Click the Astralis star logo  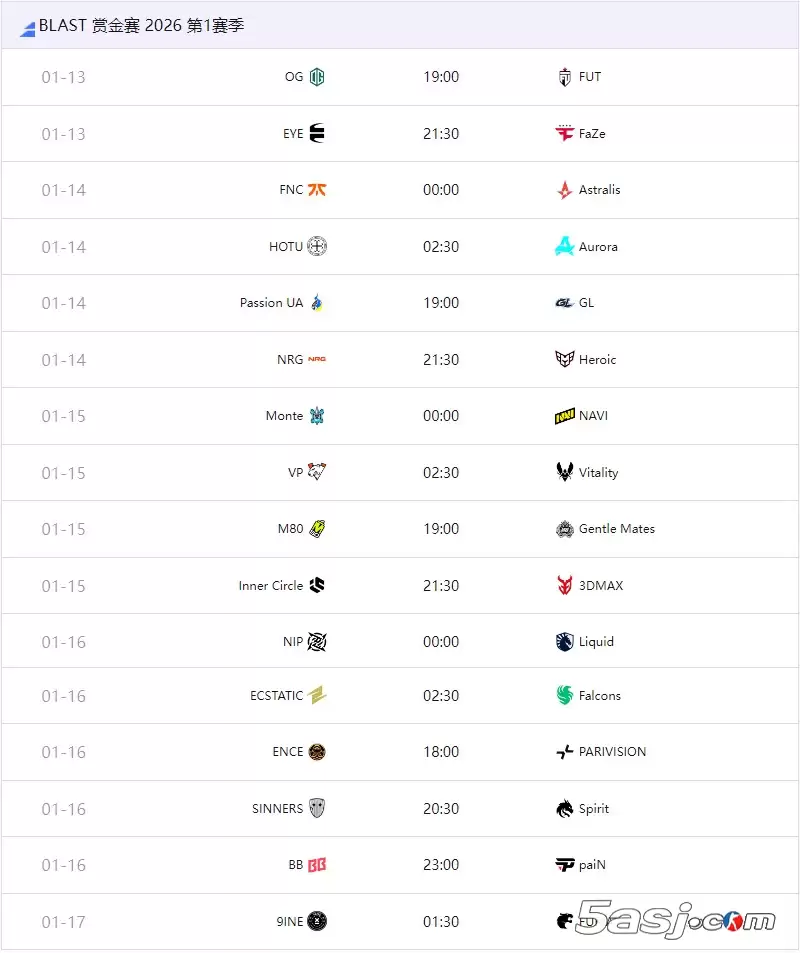click(565, 190)
